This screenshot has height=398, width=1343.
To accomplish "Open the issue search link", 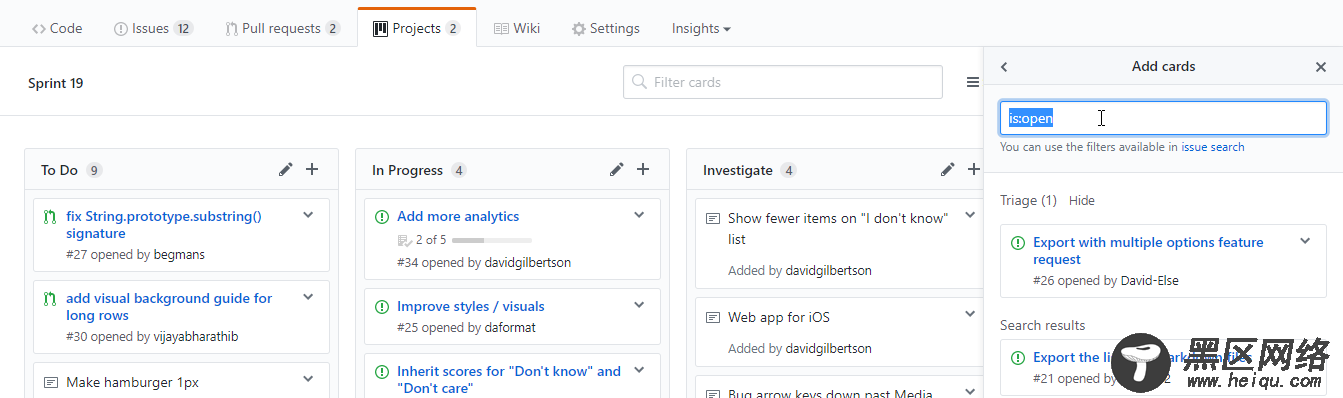I will click(1213, 147).
